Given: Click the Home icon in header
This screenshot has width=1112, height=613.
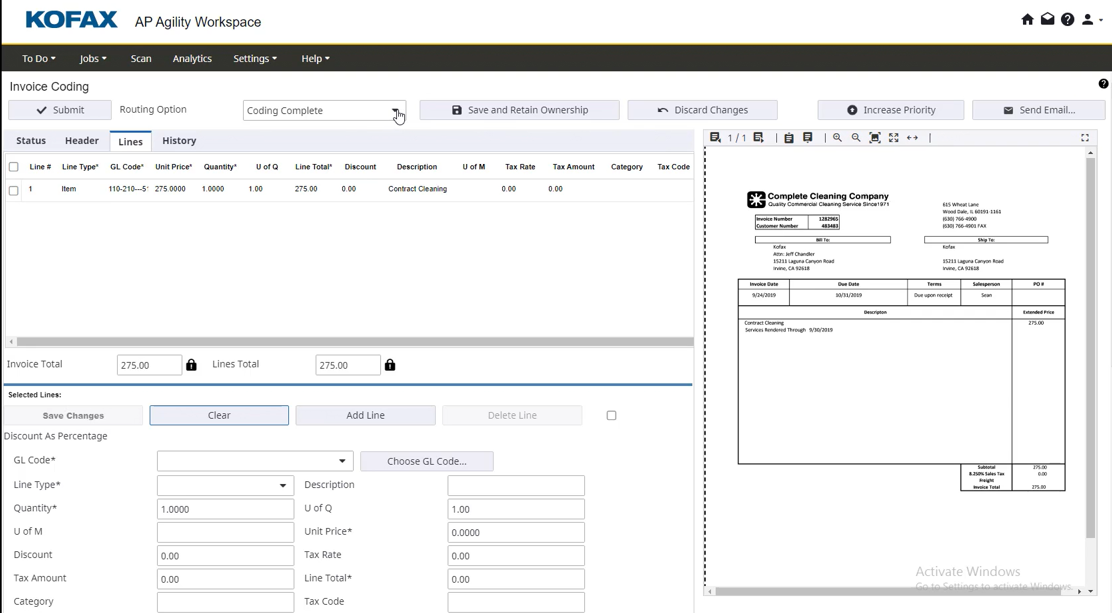Looking at the screenshot, I should coord(1027,20).
